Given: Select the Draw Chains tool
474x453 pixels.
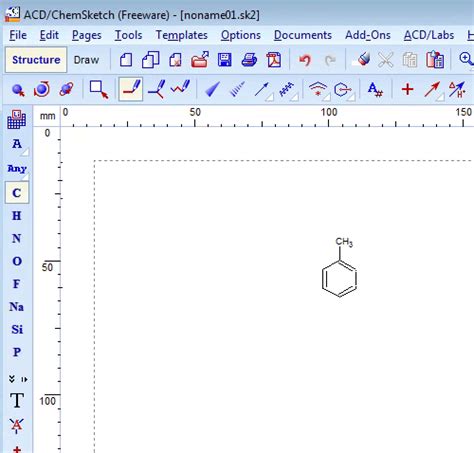Looking at the screenshot, I should (180, 89).
